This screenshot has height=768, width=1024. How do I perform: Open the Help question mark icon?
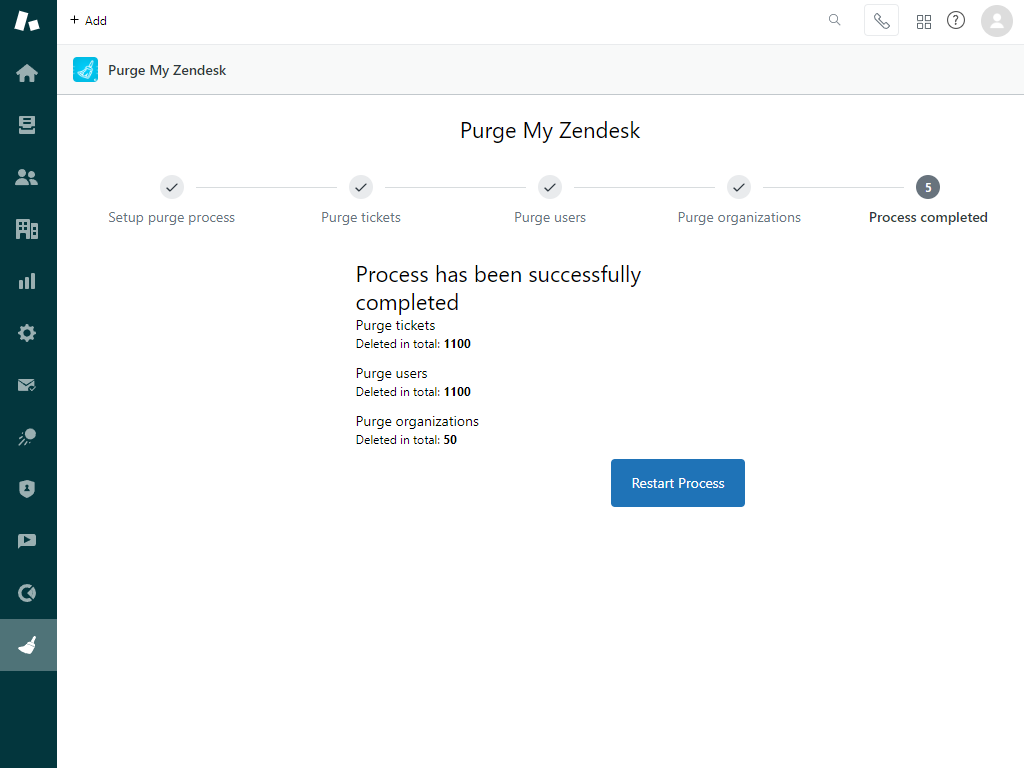coord(955,20)
